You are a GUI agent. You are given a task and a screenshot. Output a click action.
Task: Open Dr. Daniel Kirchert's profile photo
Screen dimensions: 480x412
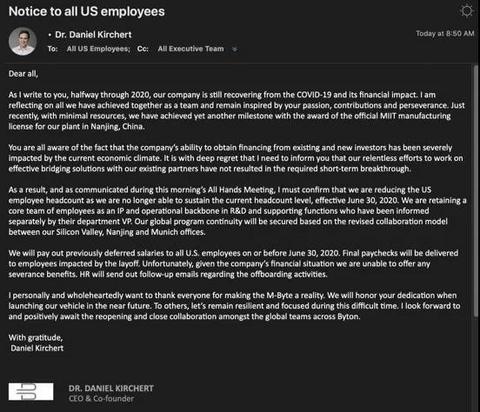[23, 41]
